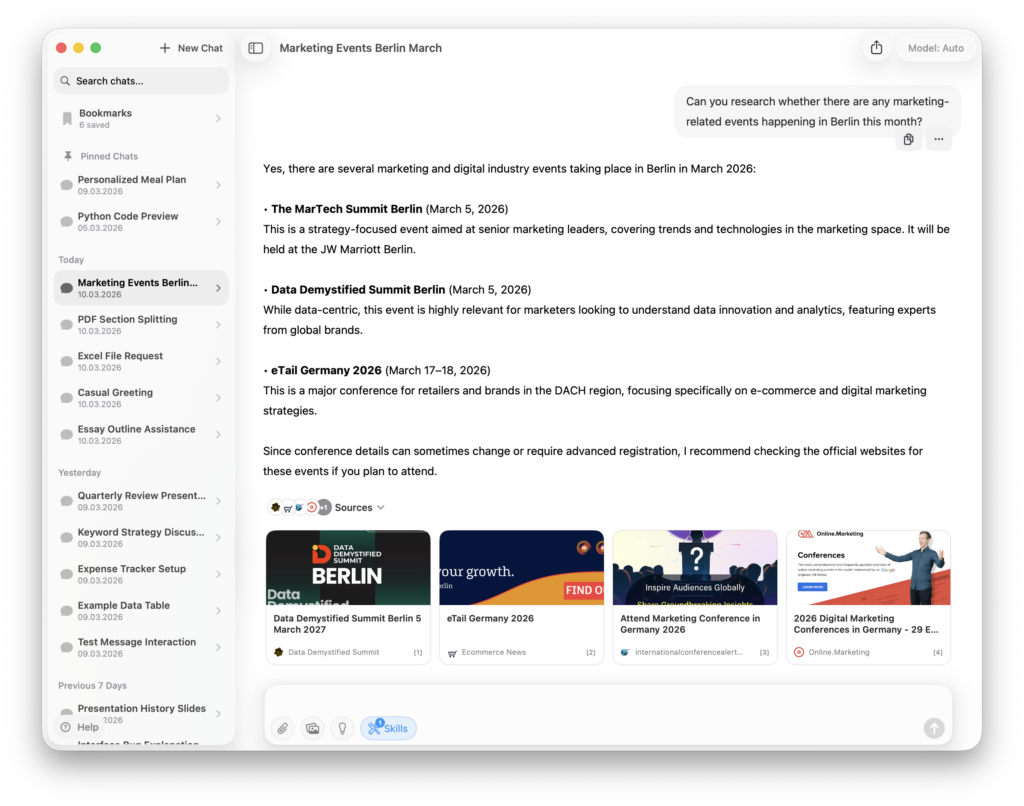Click the Search chats field
The width and height of the screenshot is (1024, 806).
point(141,81)
